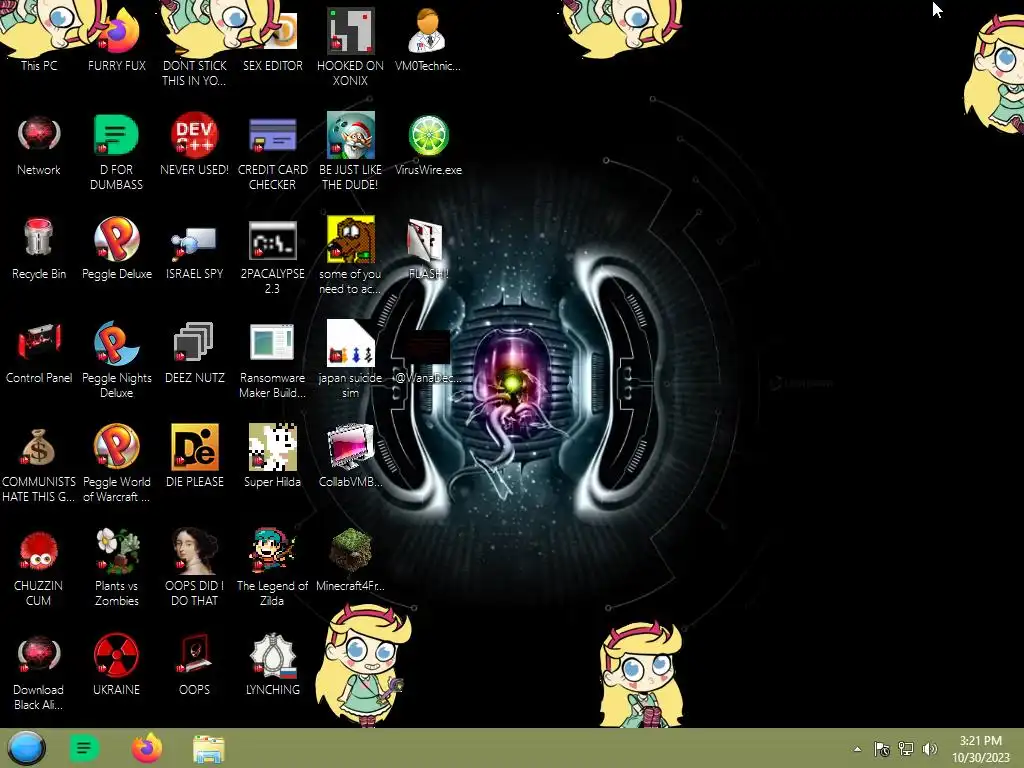Image resolution: width=1024 pixels, height=768 pixels.
Task: Select the Network desktop icon
Action: coord(39,145)
